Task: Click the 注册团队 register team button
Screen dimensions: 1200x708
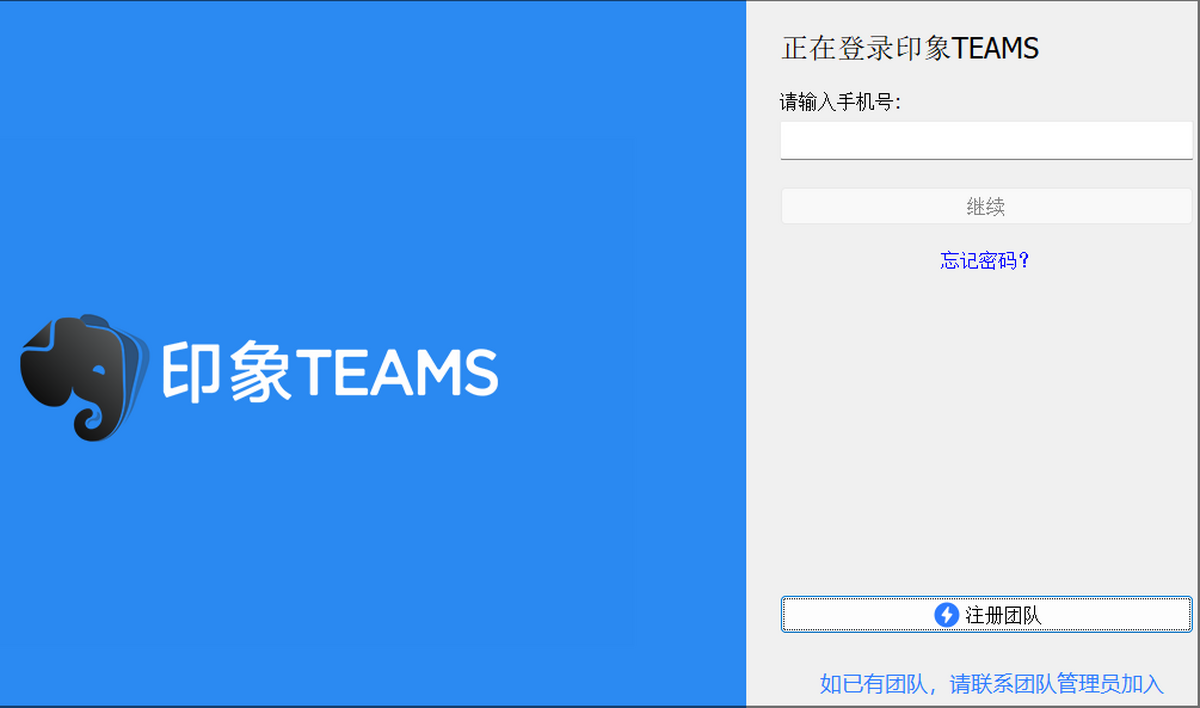Action: point(986,615)
